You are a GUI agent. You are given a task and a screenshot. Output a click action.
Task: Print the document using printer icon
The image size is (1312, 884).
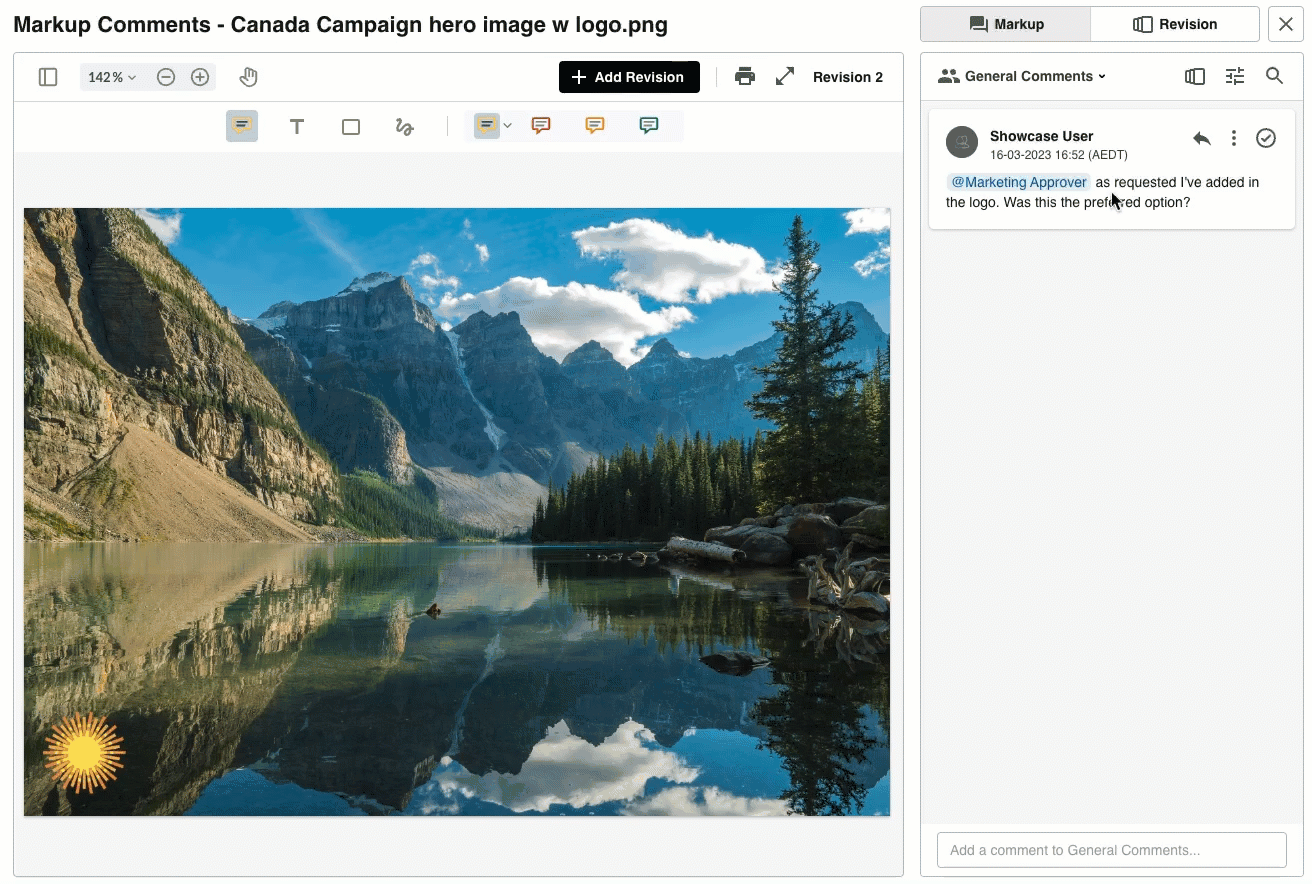(x=745, y=77)
